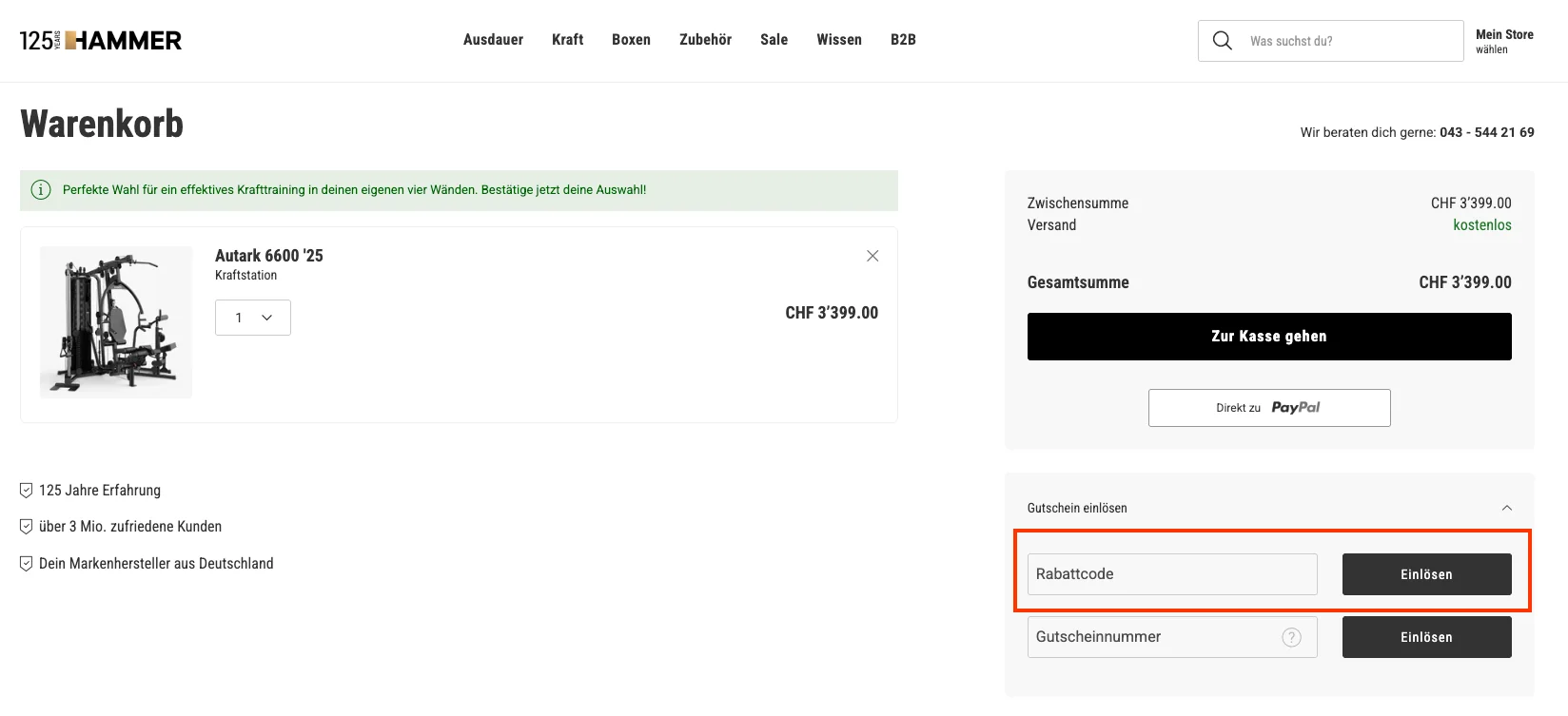Open the Sale menu
This screenshot has height=716, width=1568.
pos(774,40)
